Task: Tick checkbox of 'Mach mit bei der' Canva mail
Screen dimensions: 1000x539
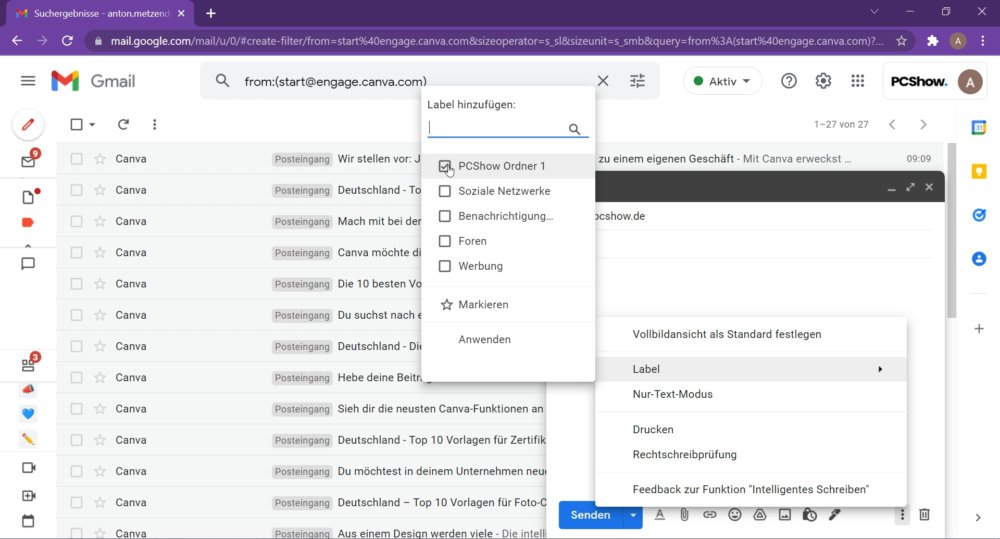Action: 77,221
